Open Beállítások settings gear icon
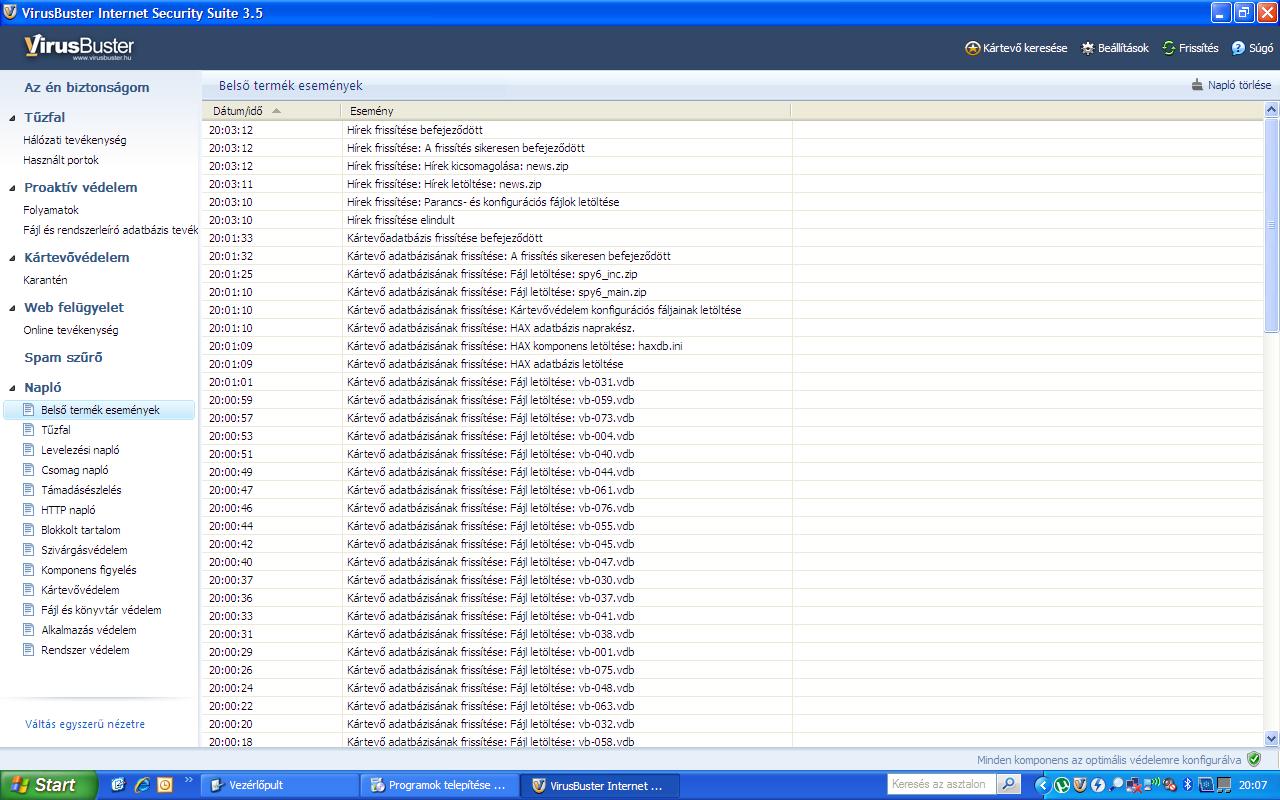 (x=1088, y=48)
